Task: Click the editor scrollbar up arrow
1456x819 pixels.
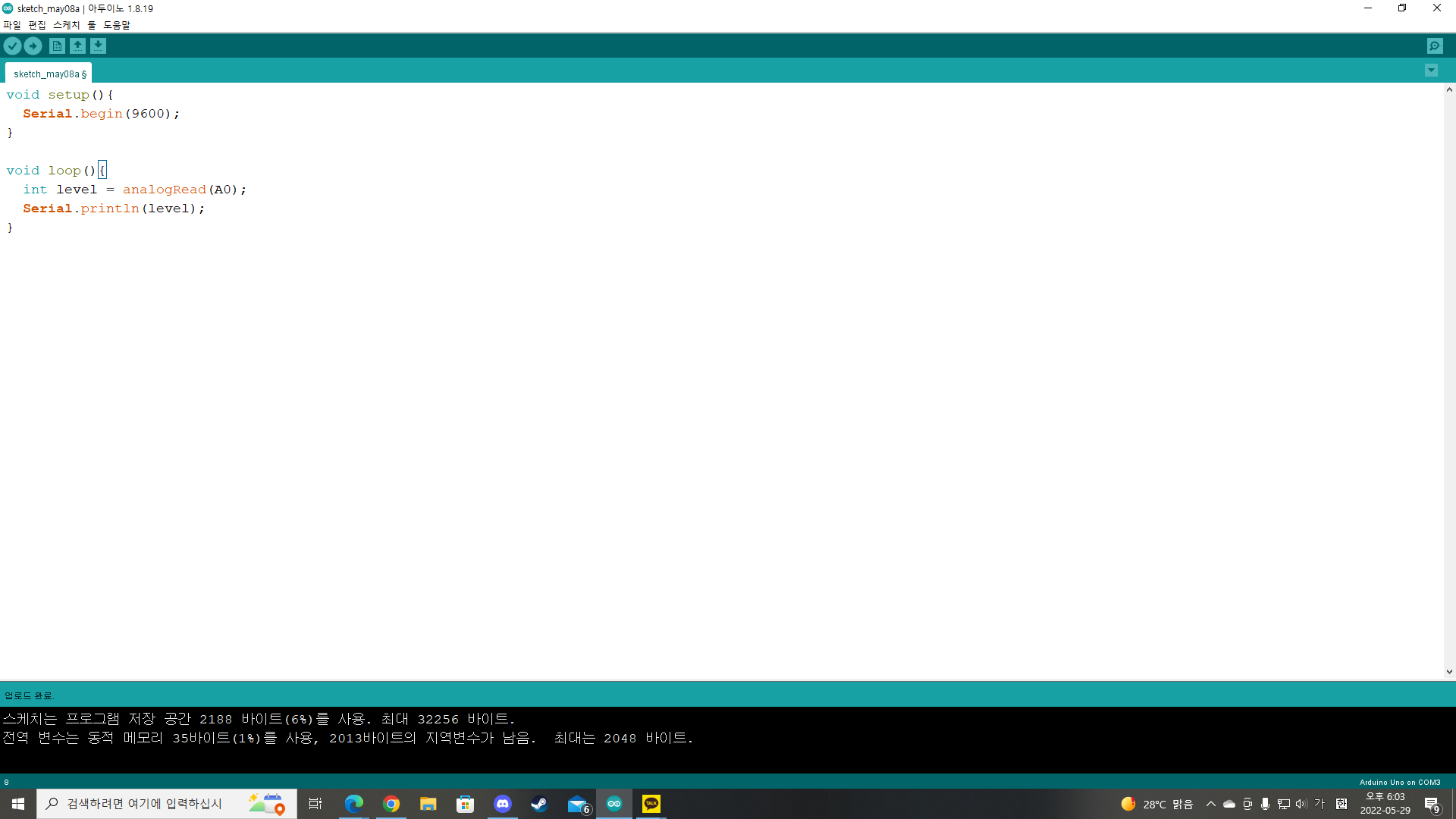Action: pos(1449,89)
